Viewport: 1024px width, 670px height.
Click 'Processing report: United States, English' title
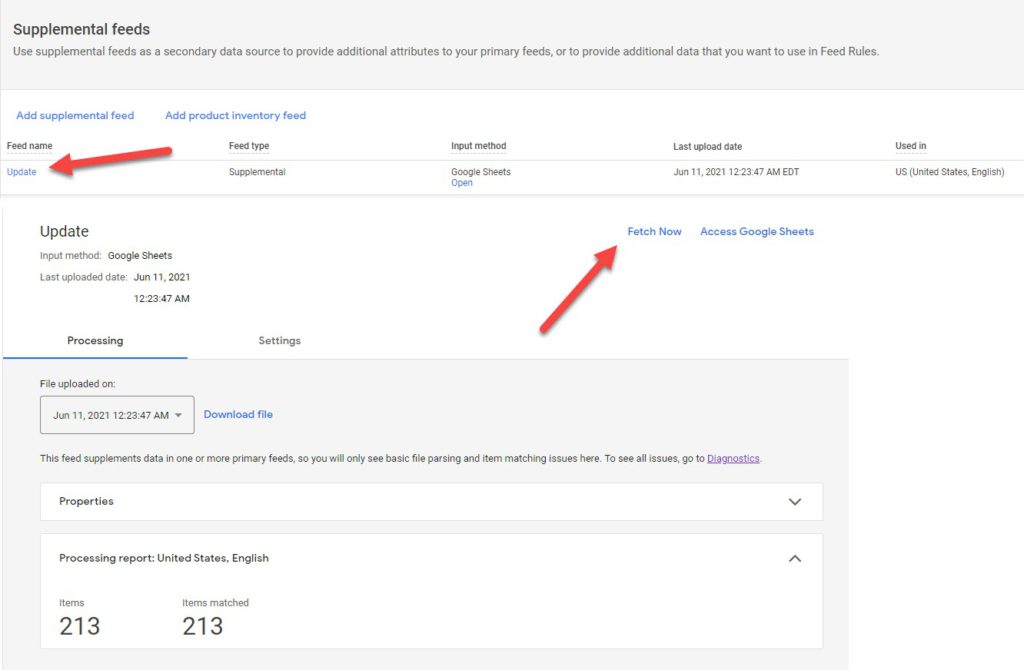pyautogui.click(x=164, y=558)
